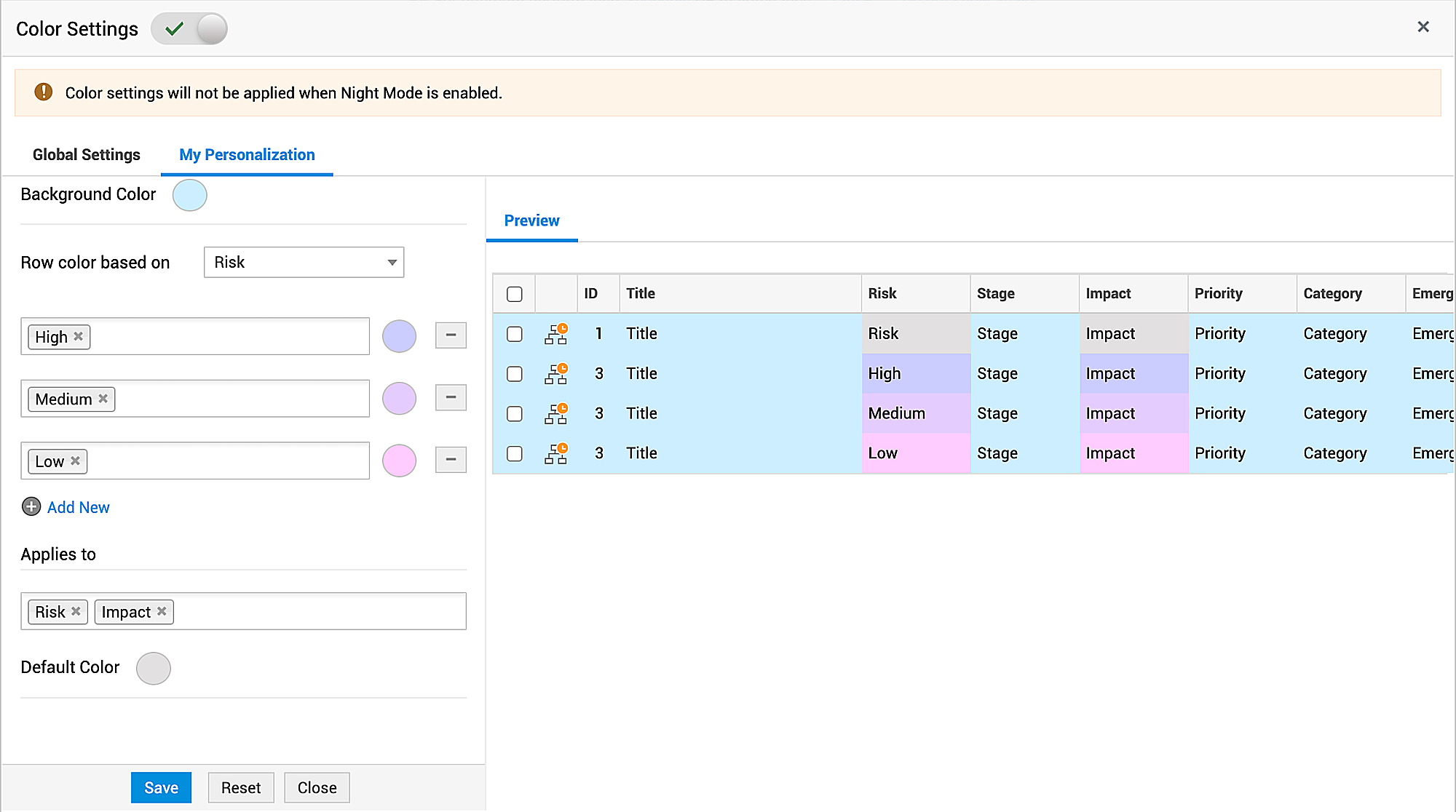
Task: Click the Reset button
Action: (x=241, y=787)
